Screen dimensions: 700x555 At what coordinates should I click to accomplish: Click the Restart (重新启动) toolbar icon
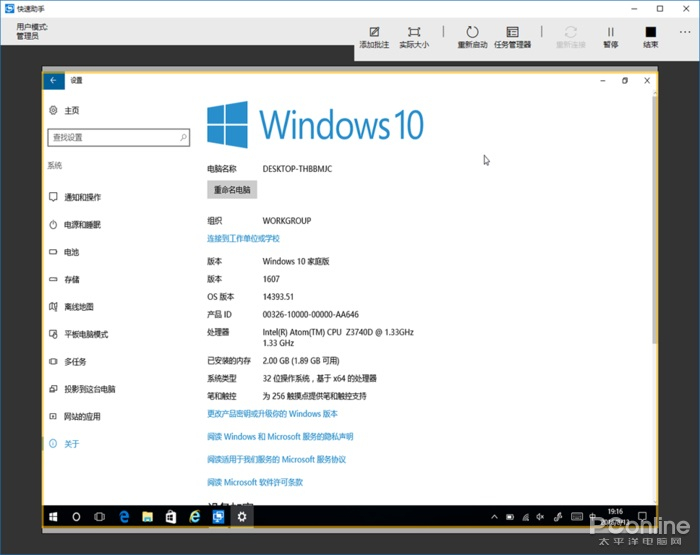click(x=472, y=36)
